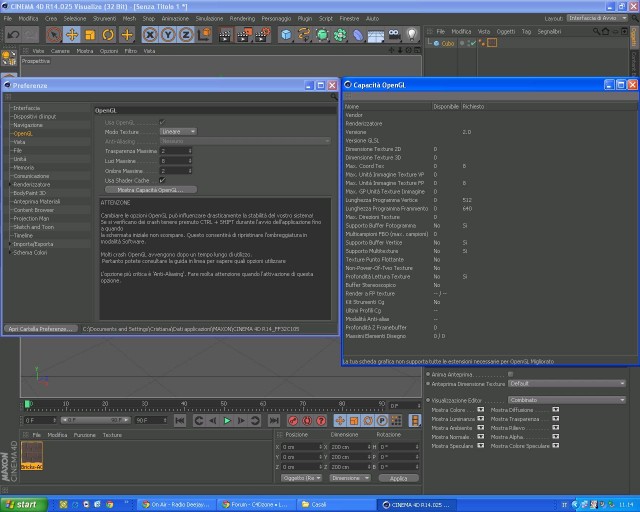640x512 pixels.
Task: Toggle Usa Shader Cache checkbox
Action: [x=162, y=180]
